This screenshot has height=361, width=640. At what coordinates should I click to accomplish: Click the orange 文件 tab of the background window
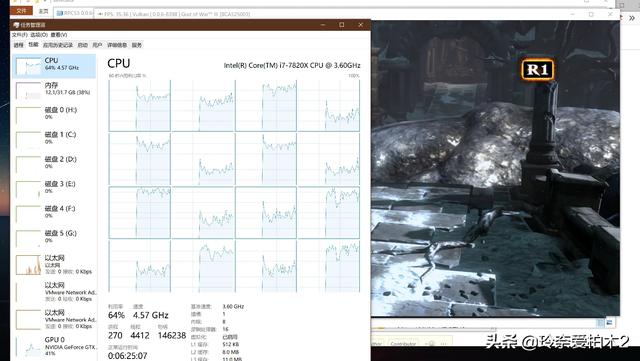[21, 11]
